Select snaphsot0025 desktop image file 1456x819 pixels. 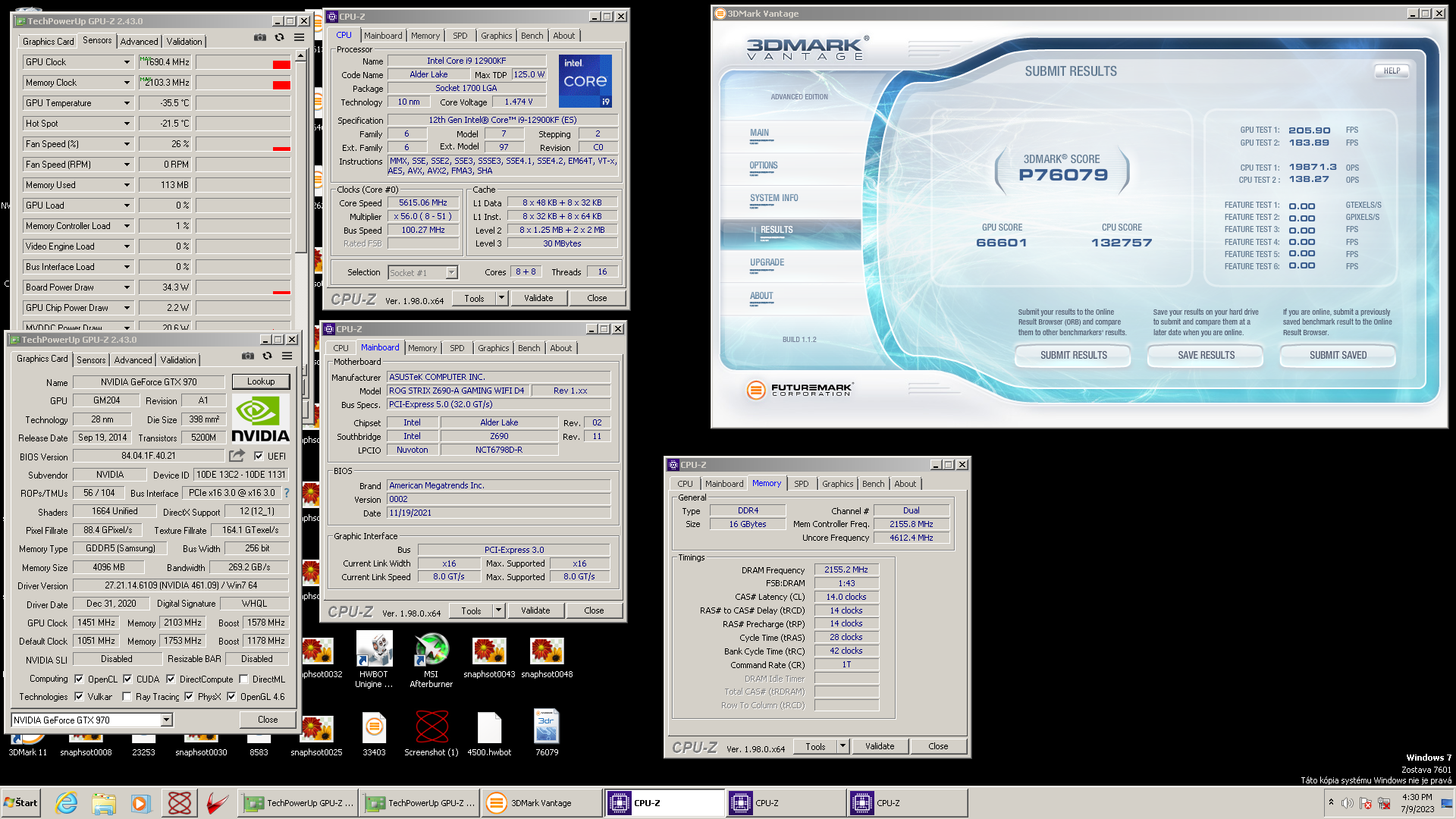coord(316,736)
